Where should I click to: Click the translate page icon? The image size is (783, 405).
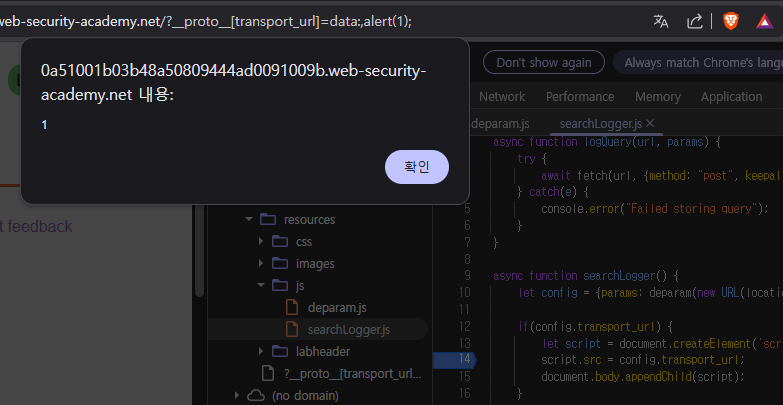[660, 21]
